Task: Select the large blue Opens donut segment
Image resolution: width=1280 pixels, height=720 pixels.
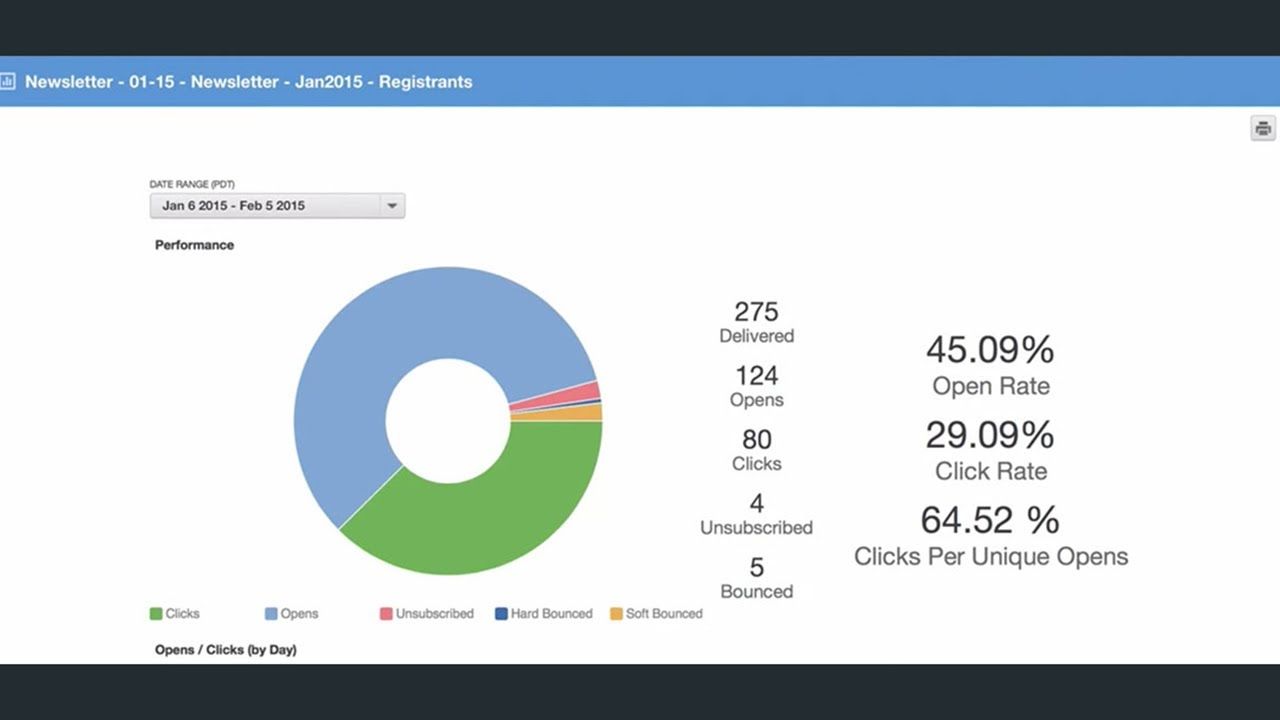Action: click(x=400, y=330)
